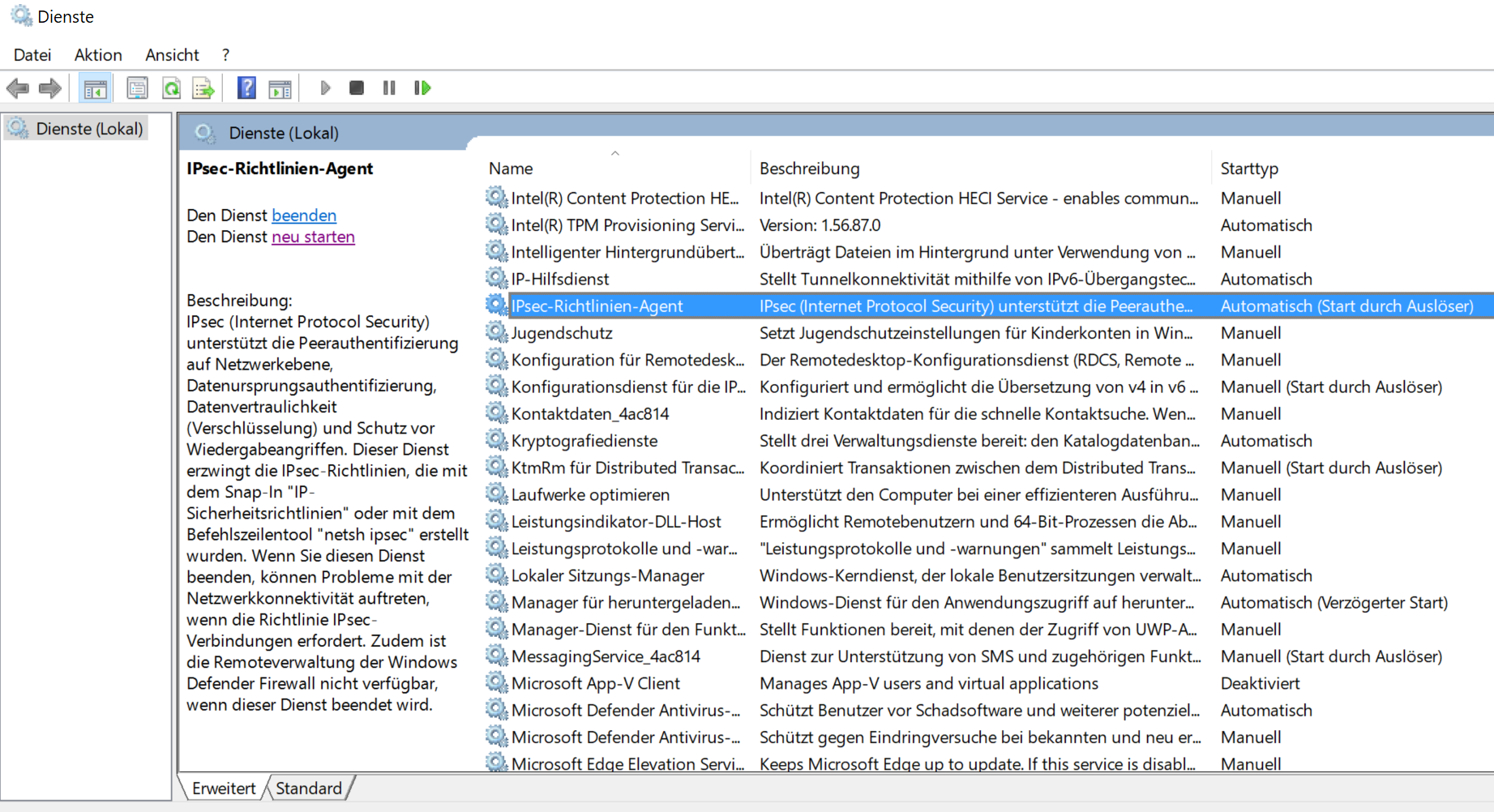Toggle the action pane toolbar button
The height and width of the screenshot is (812, 1494).
point(280,88)
